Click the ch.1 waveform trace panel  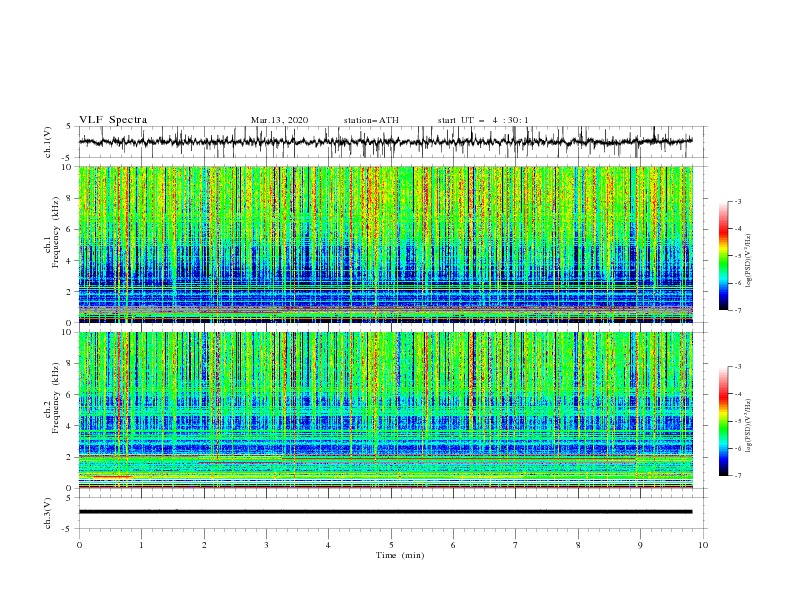click(393, 142)
